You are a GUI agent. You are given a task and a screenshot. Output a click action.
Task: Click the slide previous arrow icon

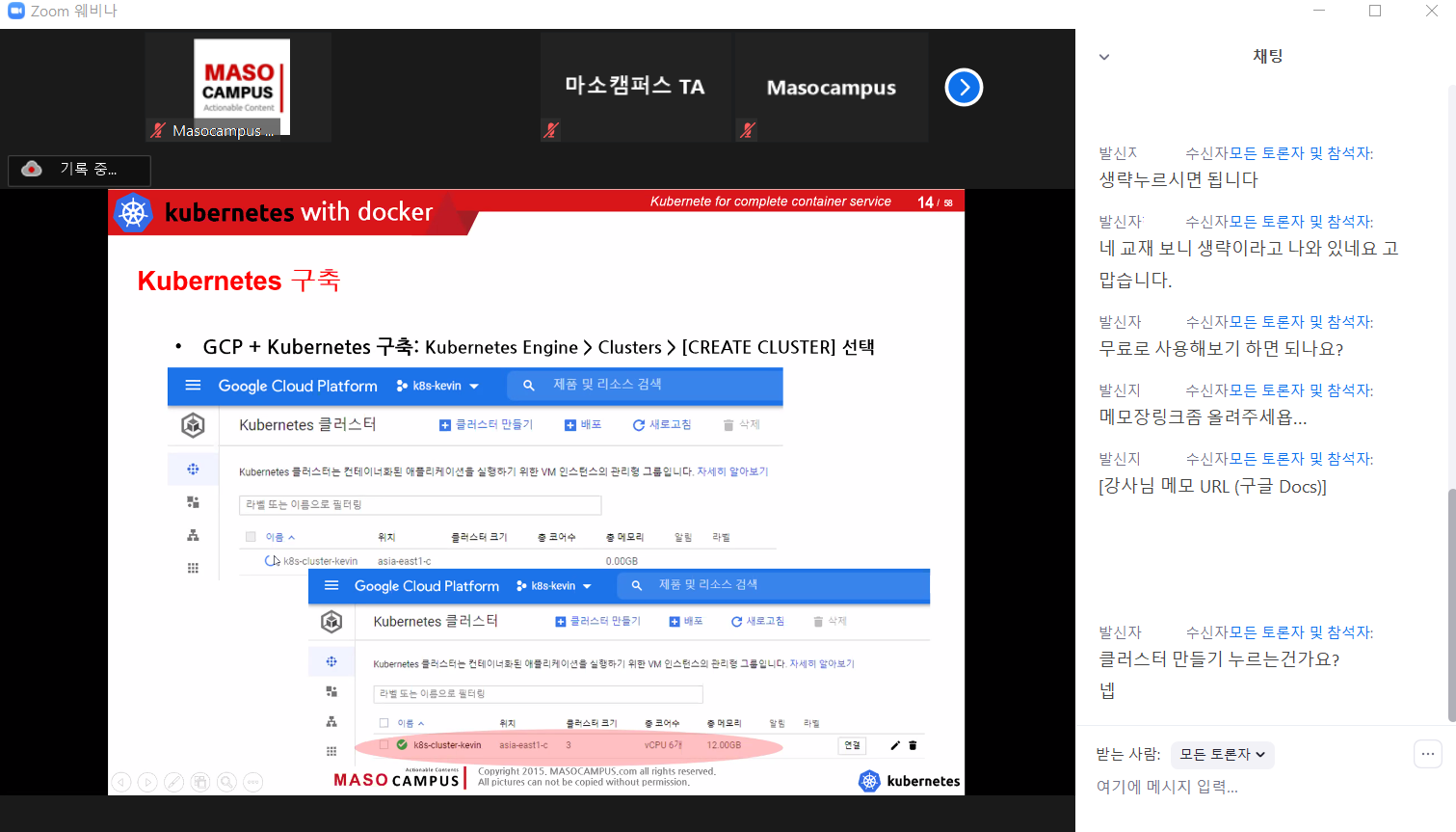click(x=121, y=782)
